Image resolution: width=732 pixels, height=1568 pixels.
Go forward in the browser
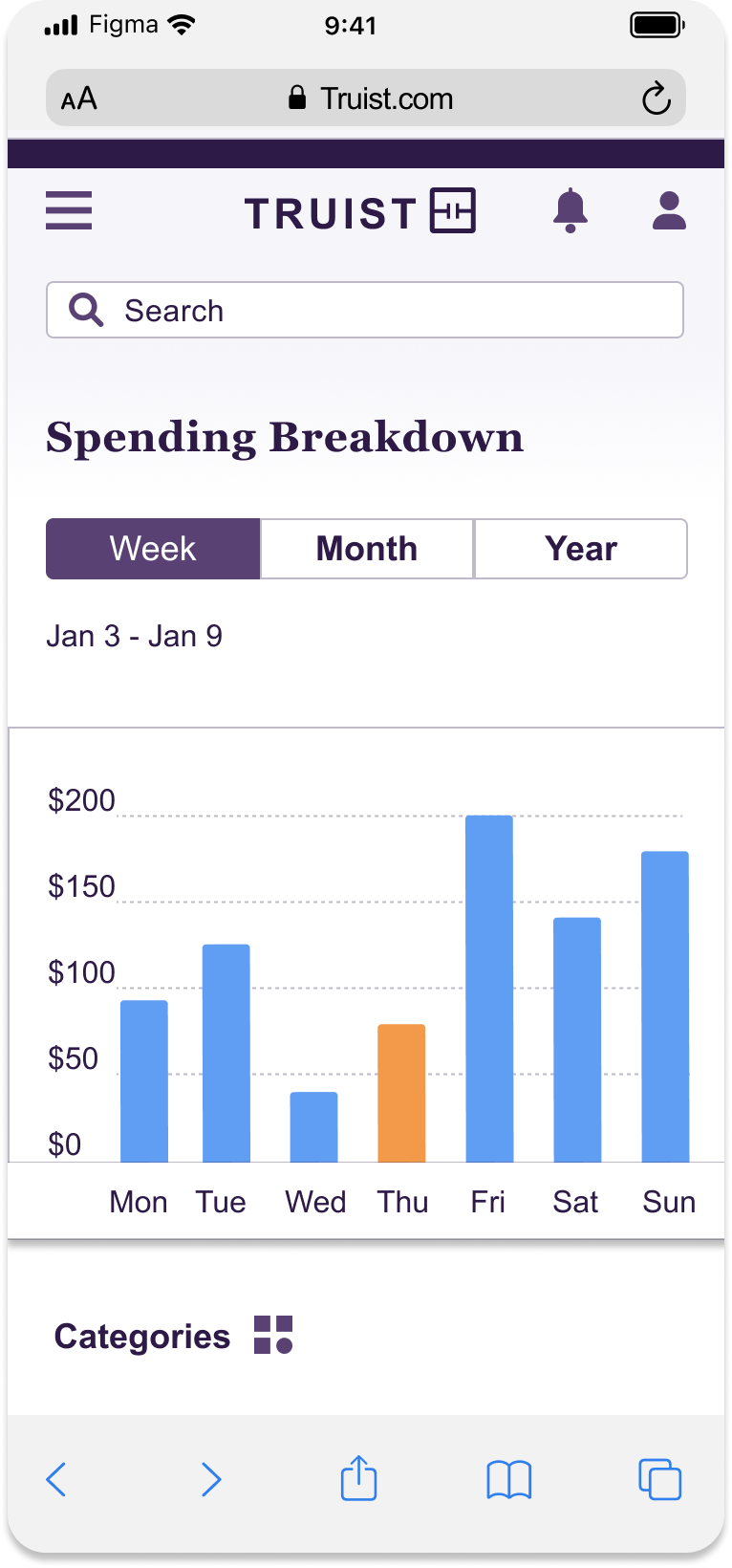[211, 1479]
